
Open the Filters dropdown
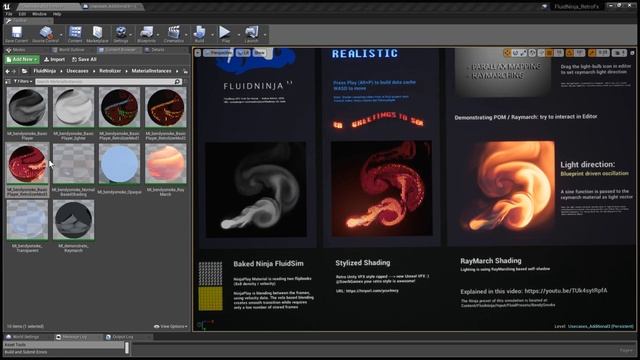point(23,82)
